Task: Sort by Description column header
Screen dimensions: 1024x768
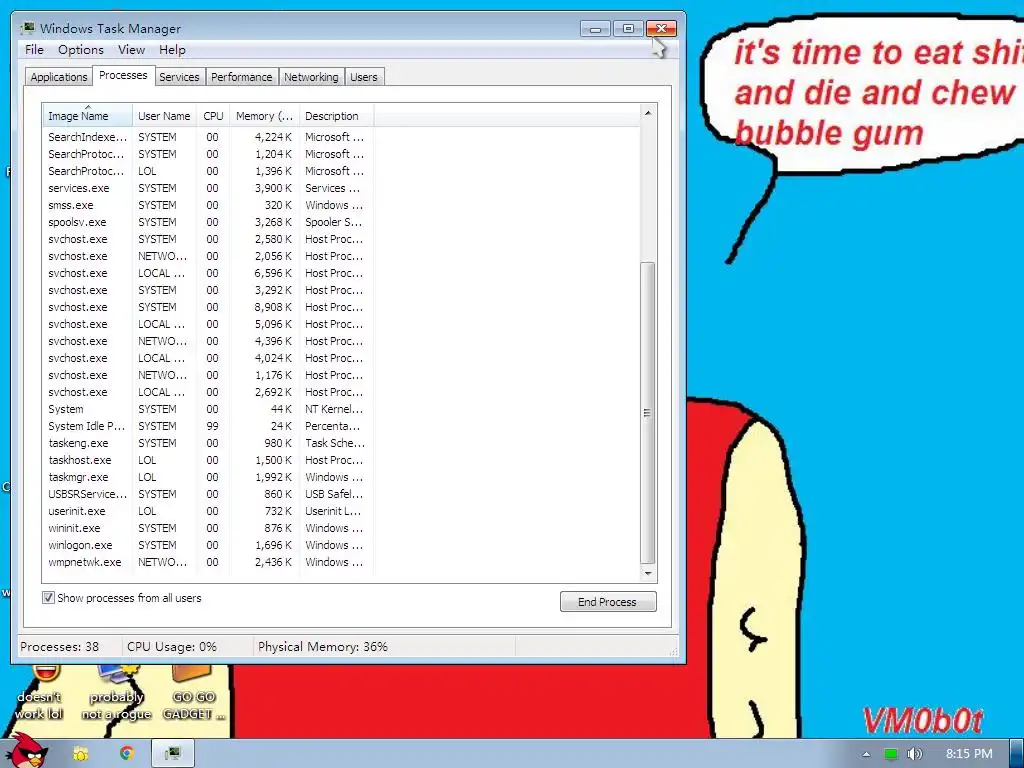Action: 336,116
